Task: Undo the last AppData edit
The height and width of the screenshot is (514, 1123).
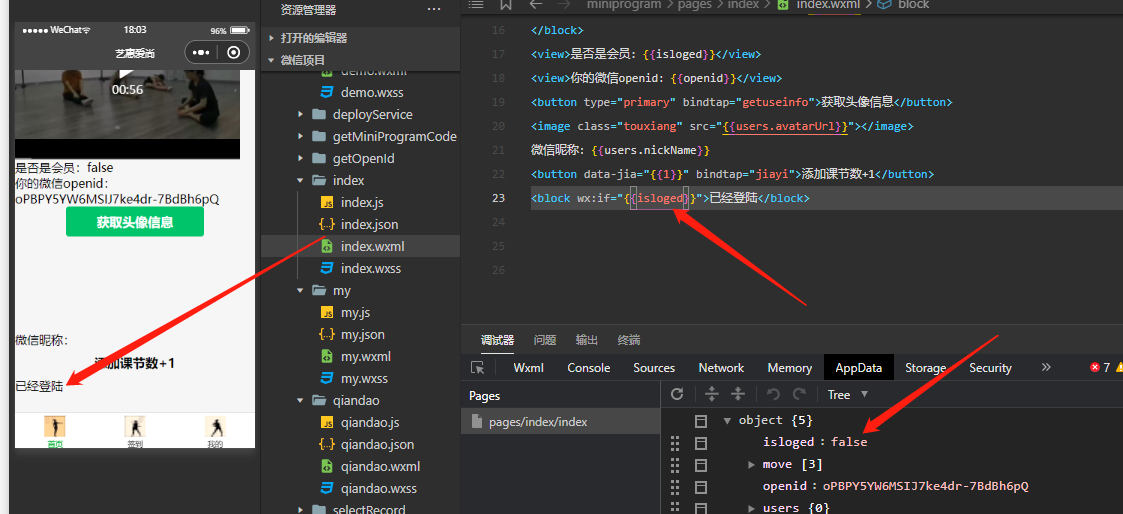Action: [x=773, y=394]
